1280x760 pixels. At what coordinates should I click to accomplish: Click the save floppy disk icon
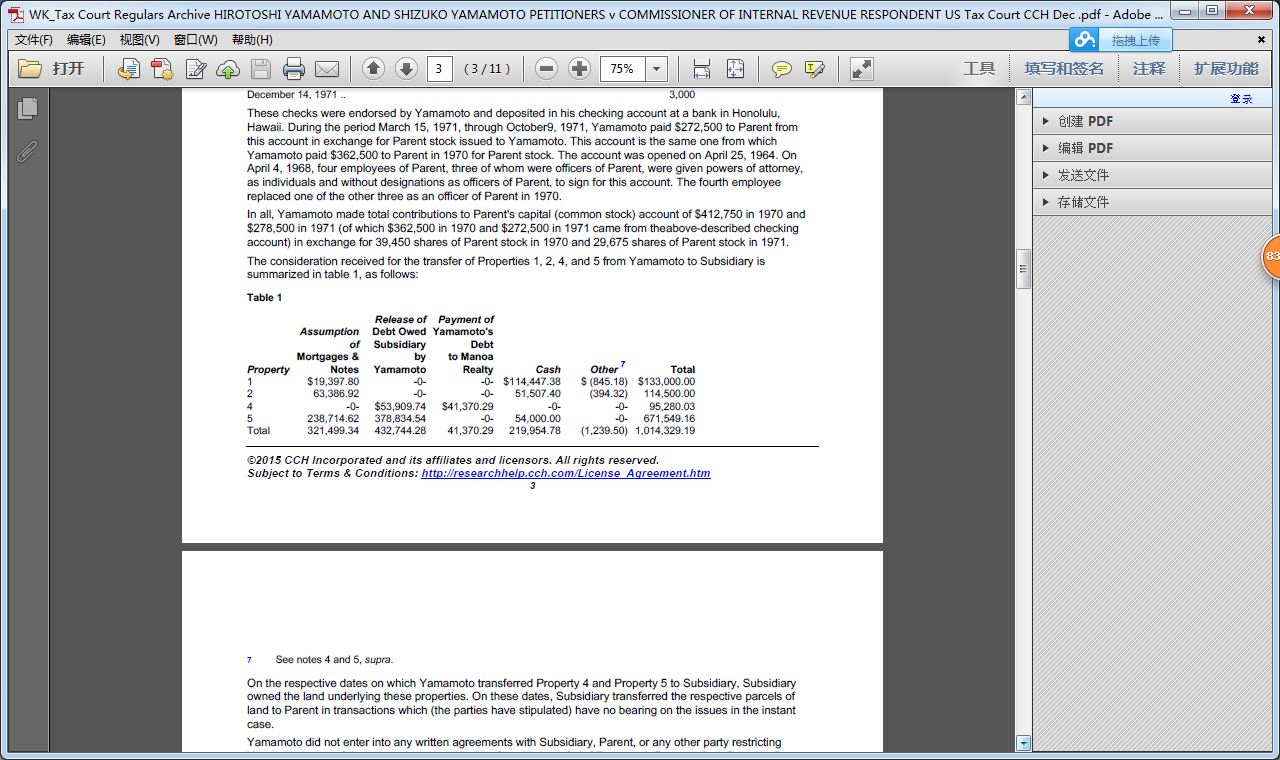(261, 69)
